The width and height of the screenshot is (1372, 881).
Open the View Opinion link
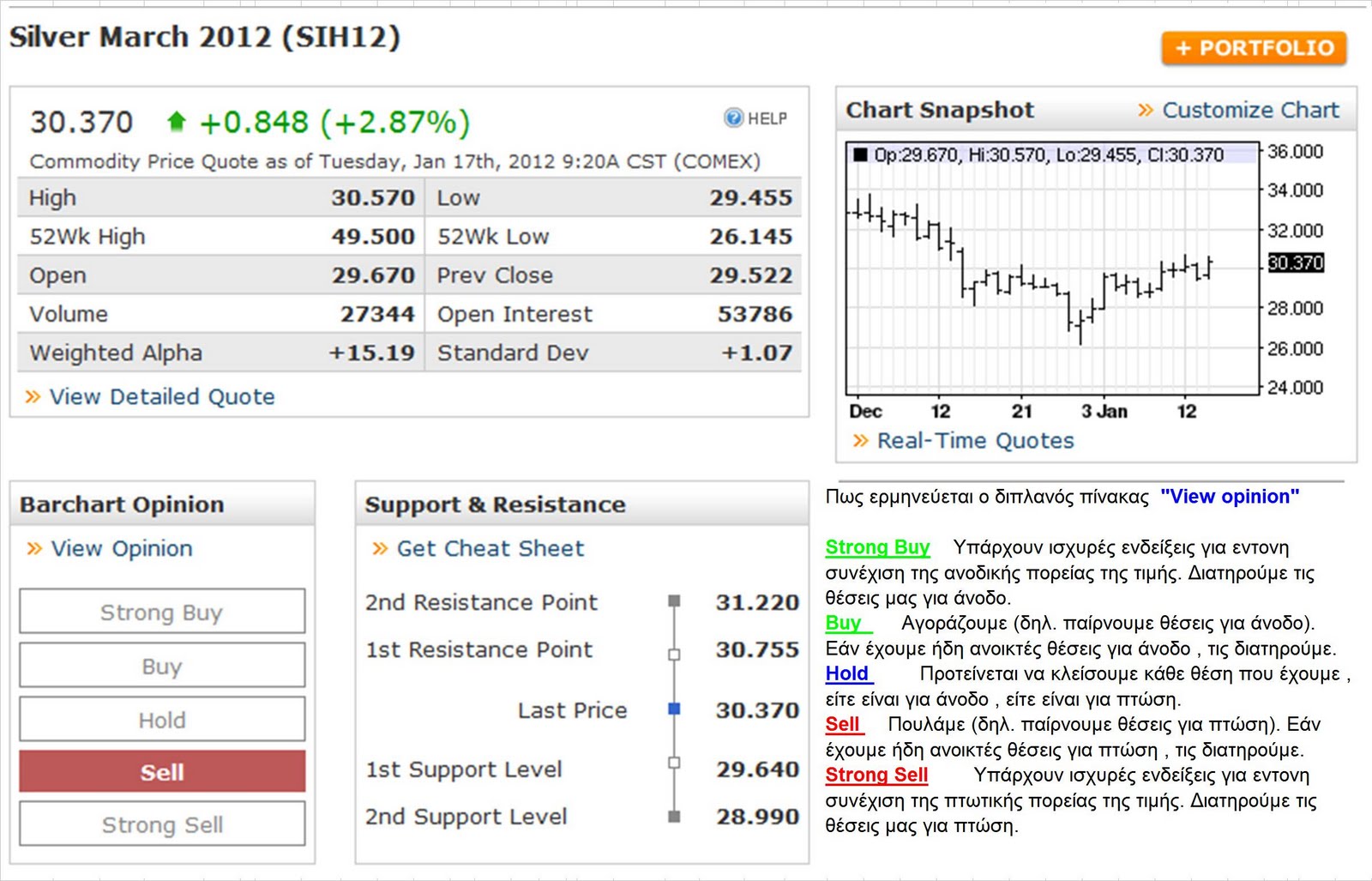click(x=122, y=548)
